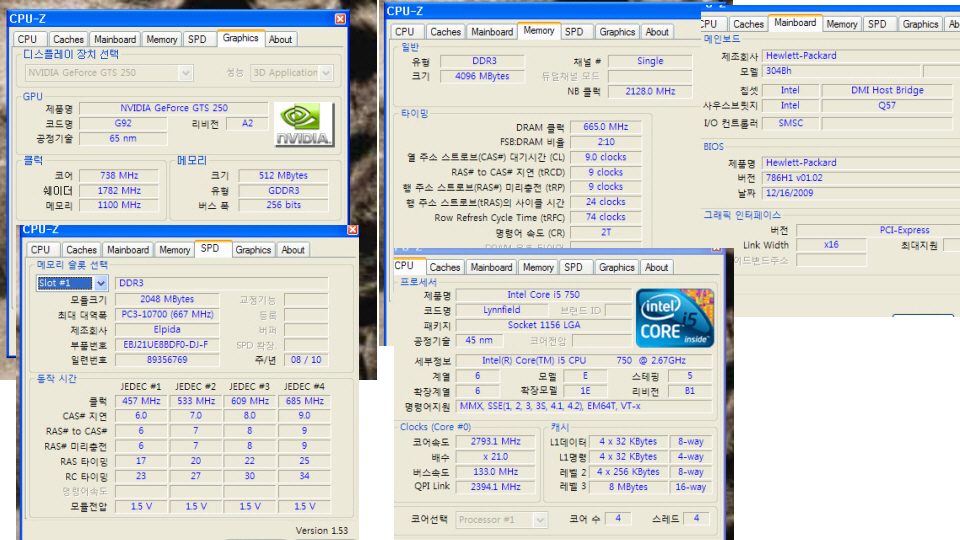Open Mainboard tab in Memory window

(x=492, y=32)
